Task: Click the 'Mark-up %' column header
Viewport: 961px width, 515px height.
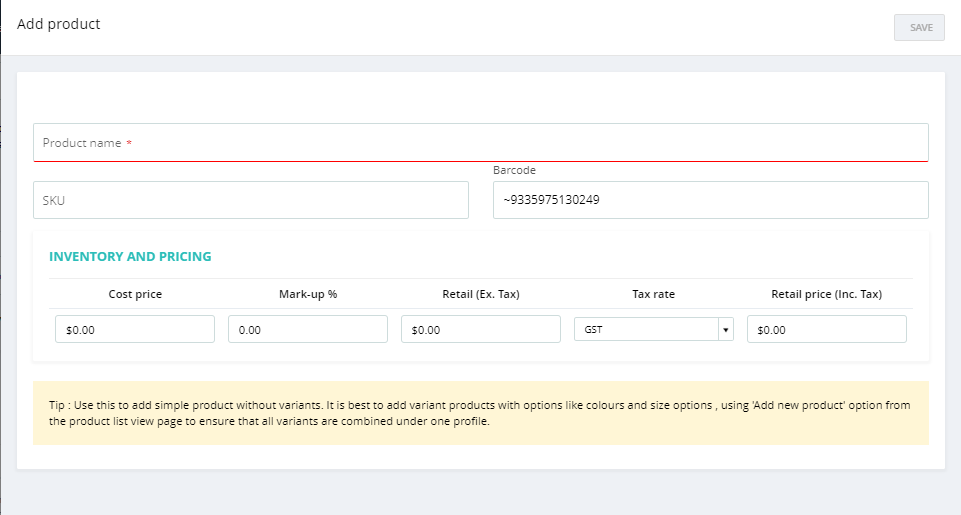Action: click(x=308, y=294)
